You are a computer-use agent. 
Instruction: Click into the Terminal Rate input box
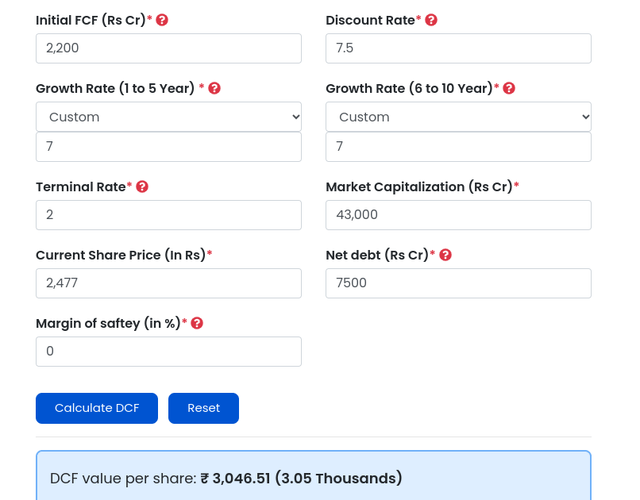168,215
